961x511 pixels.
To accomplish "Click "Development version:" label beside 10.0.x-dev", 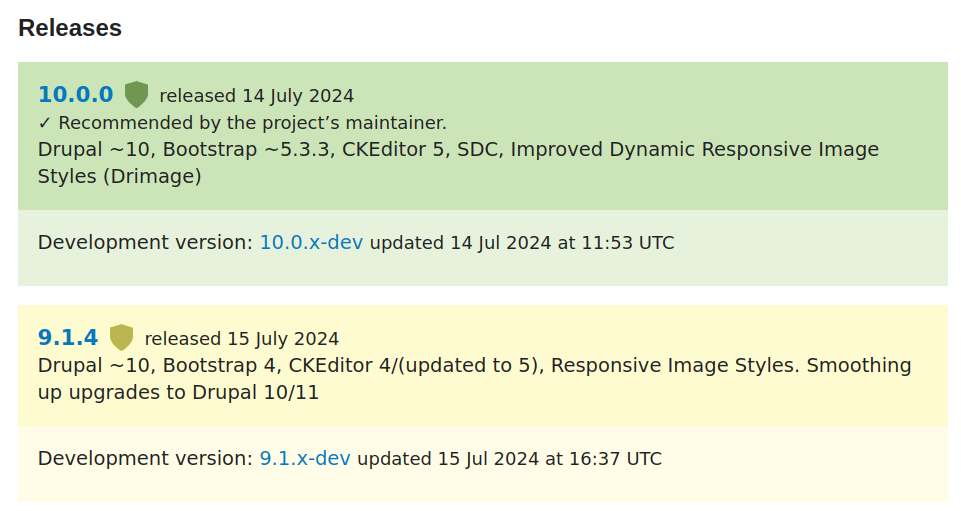I will 145,242.
